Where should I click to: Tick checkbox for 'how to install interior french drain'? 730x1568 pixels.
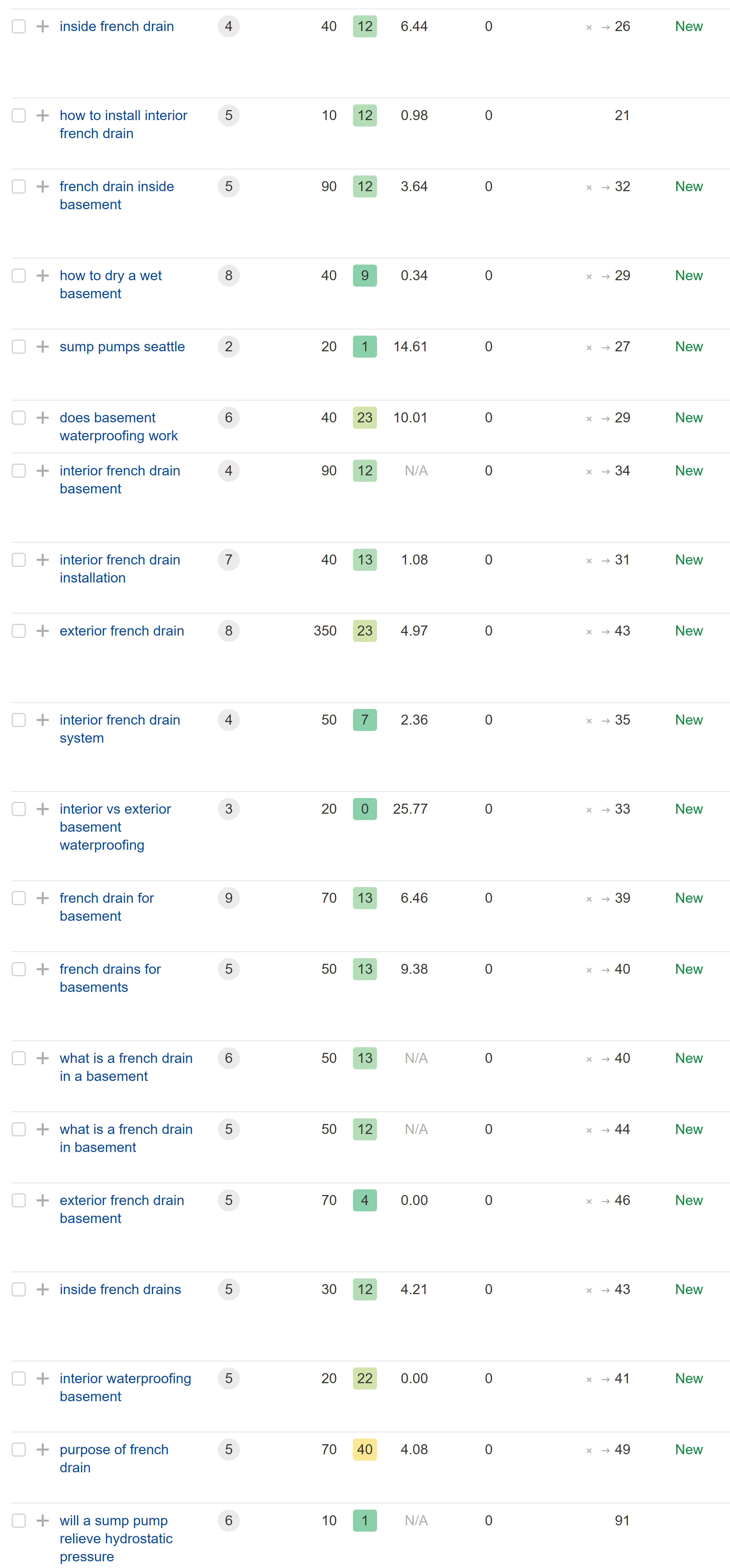(x=19, y=115)
